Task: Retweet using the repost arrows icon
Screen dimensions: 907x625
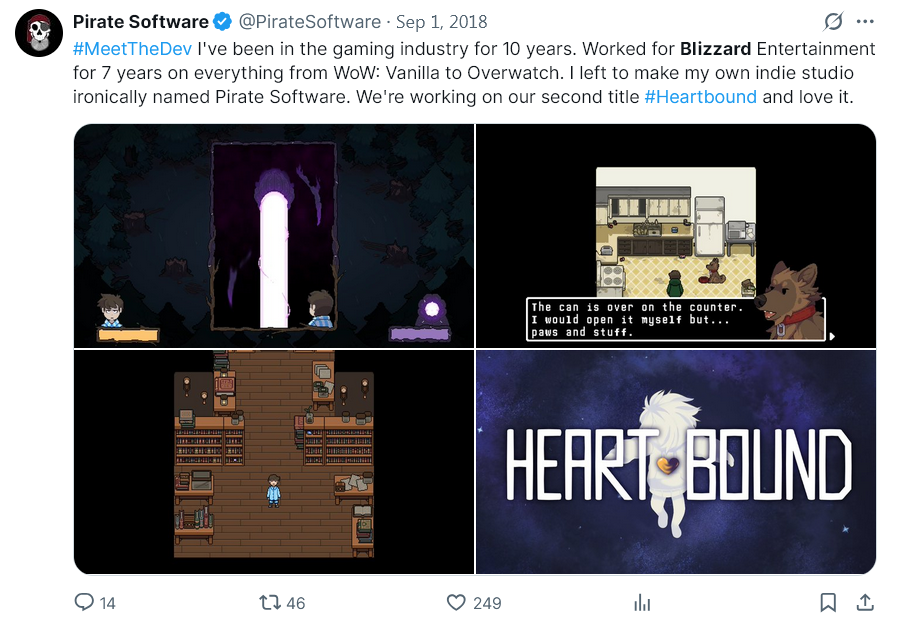Action: coord(270,602)
